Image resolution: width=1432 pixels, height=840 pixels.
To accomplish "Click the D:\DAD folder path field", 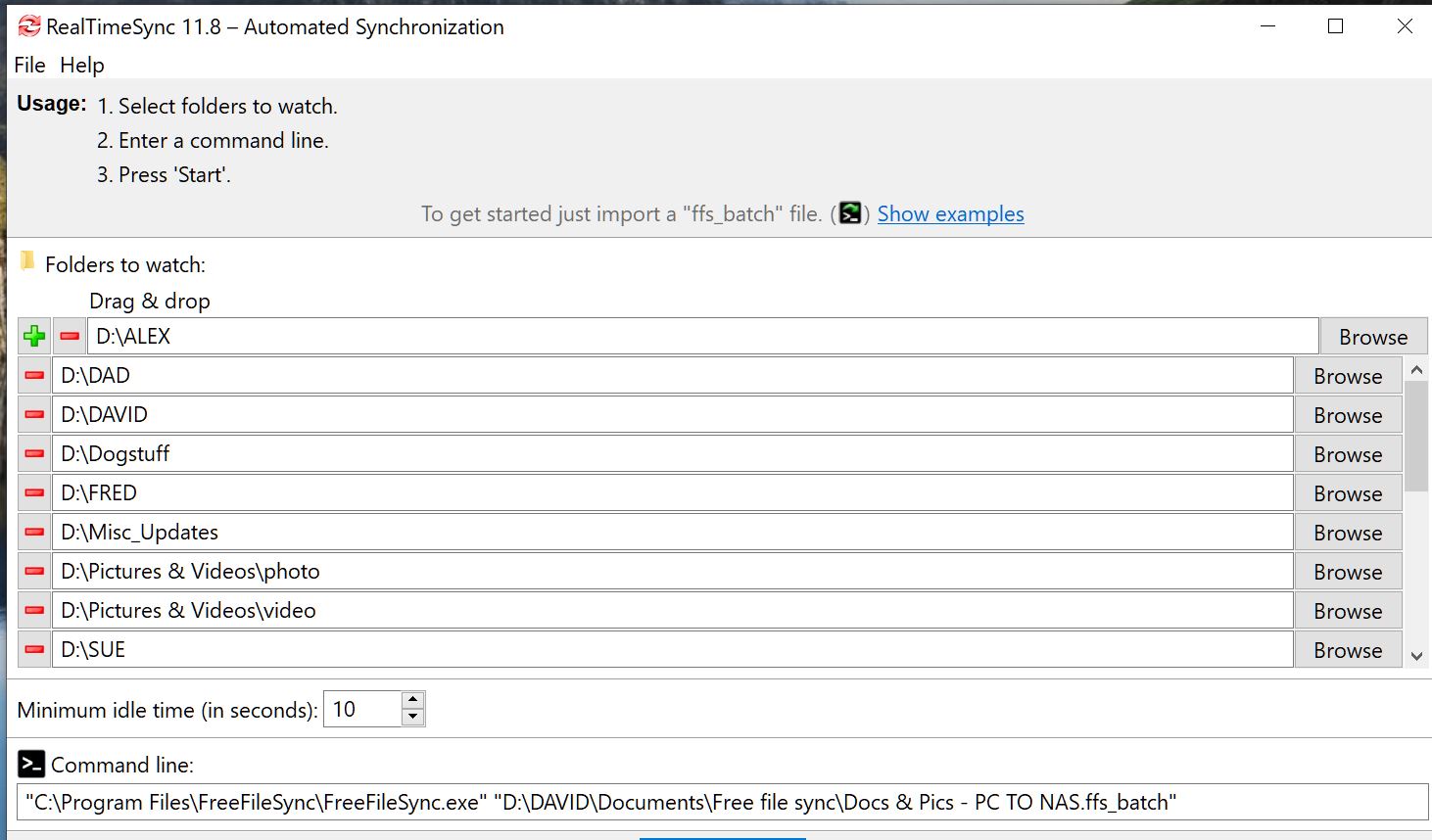I will pyautogui.click(x=672, y=376).
